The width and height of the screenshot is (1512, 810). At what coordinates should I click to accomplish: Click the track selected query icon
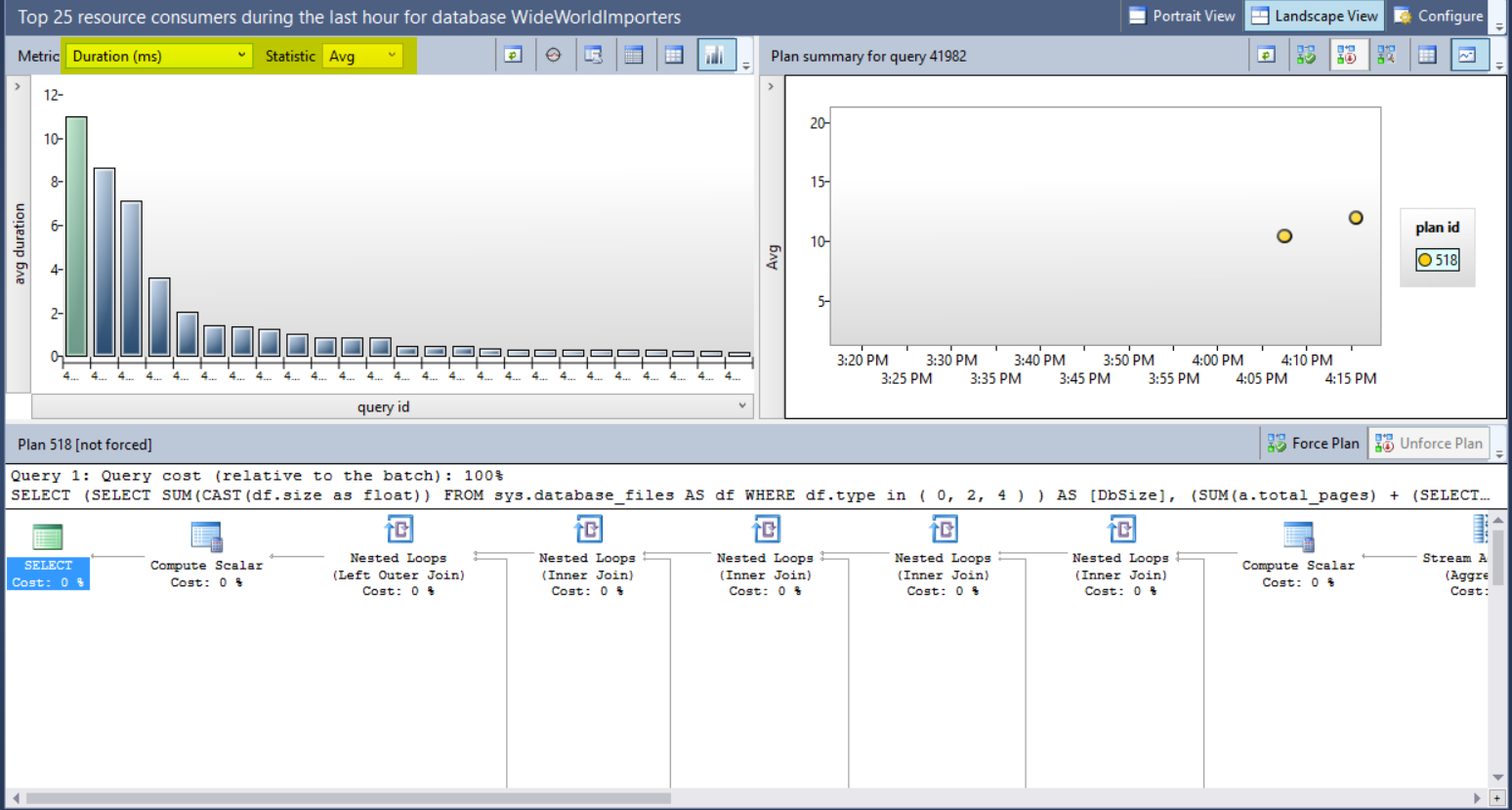(554, 56)
